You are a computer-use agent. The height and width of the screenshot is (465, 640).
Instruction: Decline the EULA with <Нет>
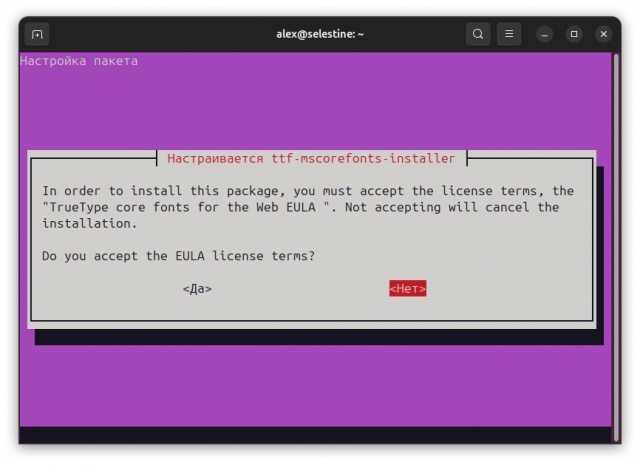[408, 288]
